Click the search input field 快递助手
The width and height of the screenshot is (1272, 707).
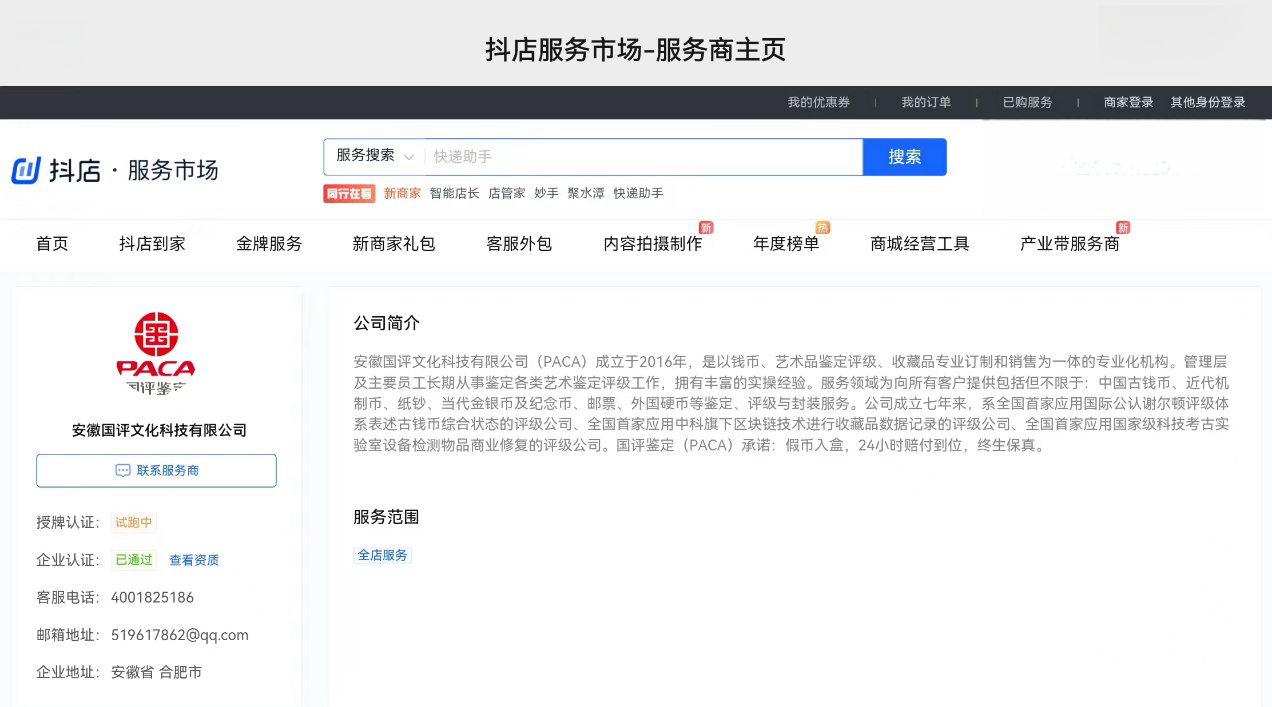pyautogui.click(x=643, y=156)
